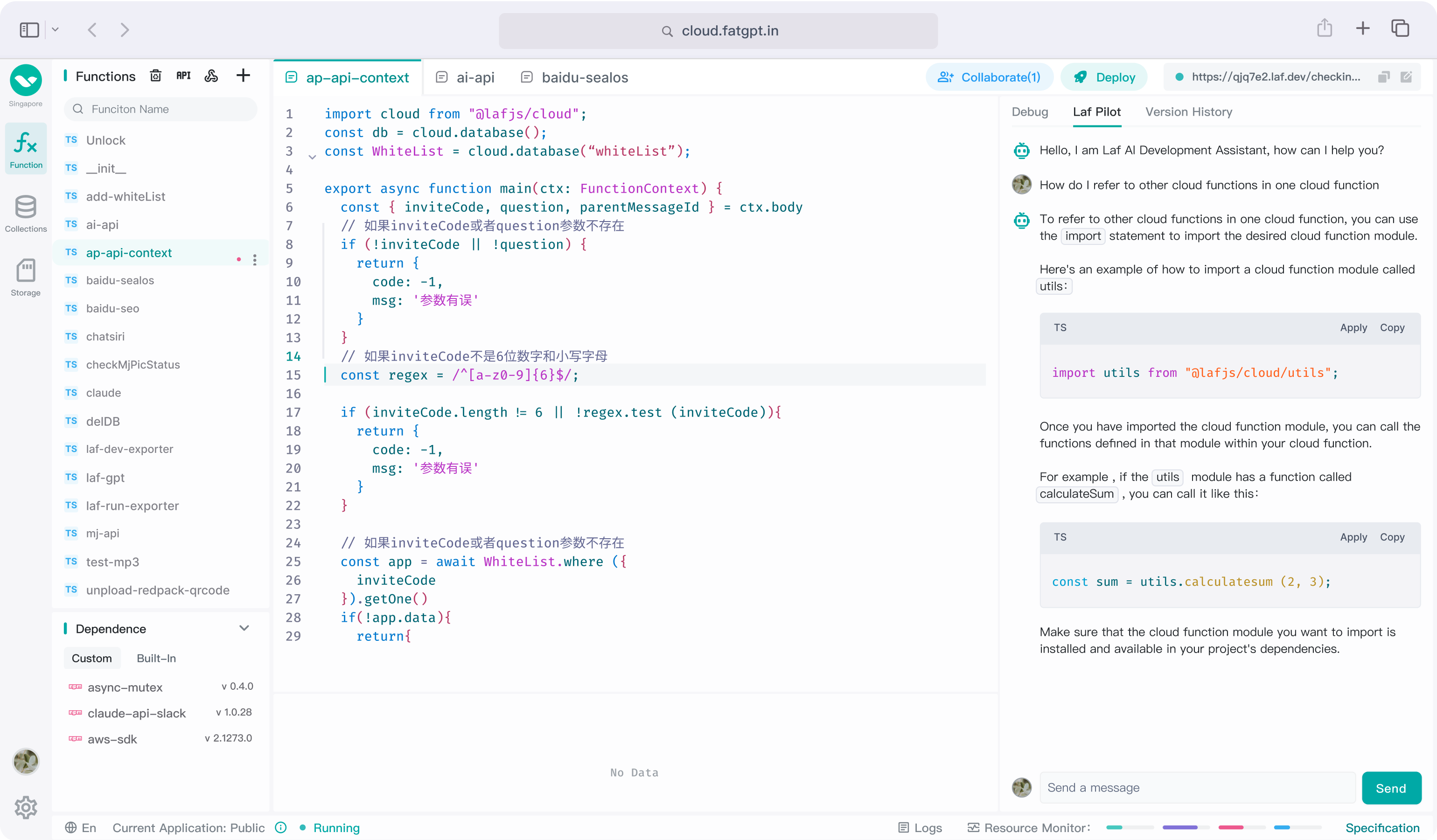This screenshot has height=840, width=1437.
Task: Click the API icon in Functions header
Action: point(183,76)
